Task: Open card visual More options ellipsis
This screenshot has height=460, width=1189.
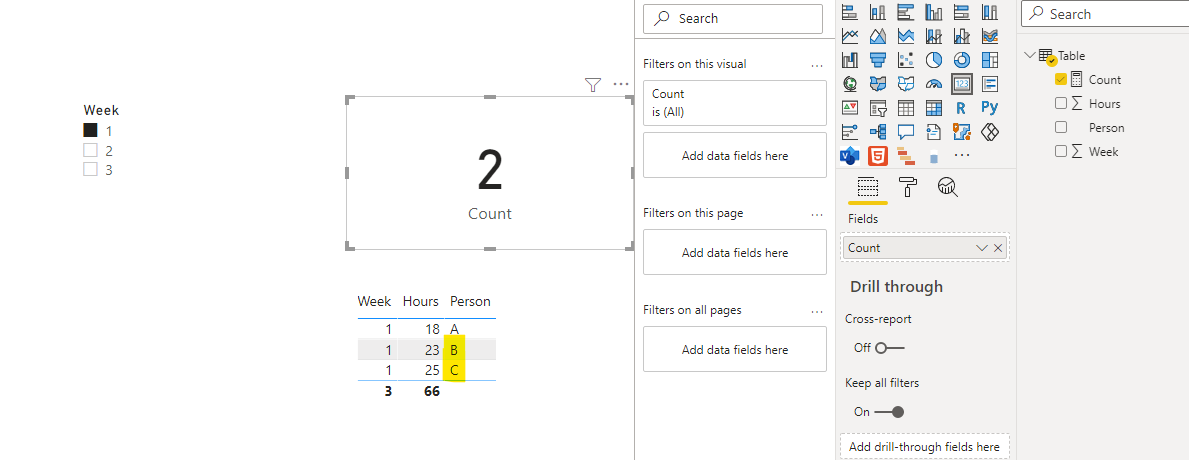Action: coord(621,84)
